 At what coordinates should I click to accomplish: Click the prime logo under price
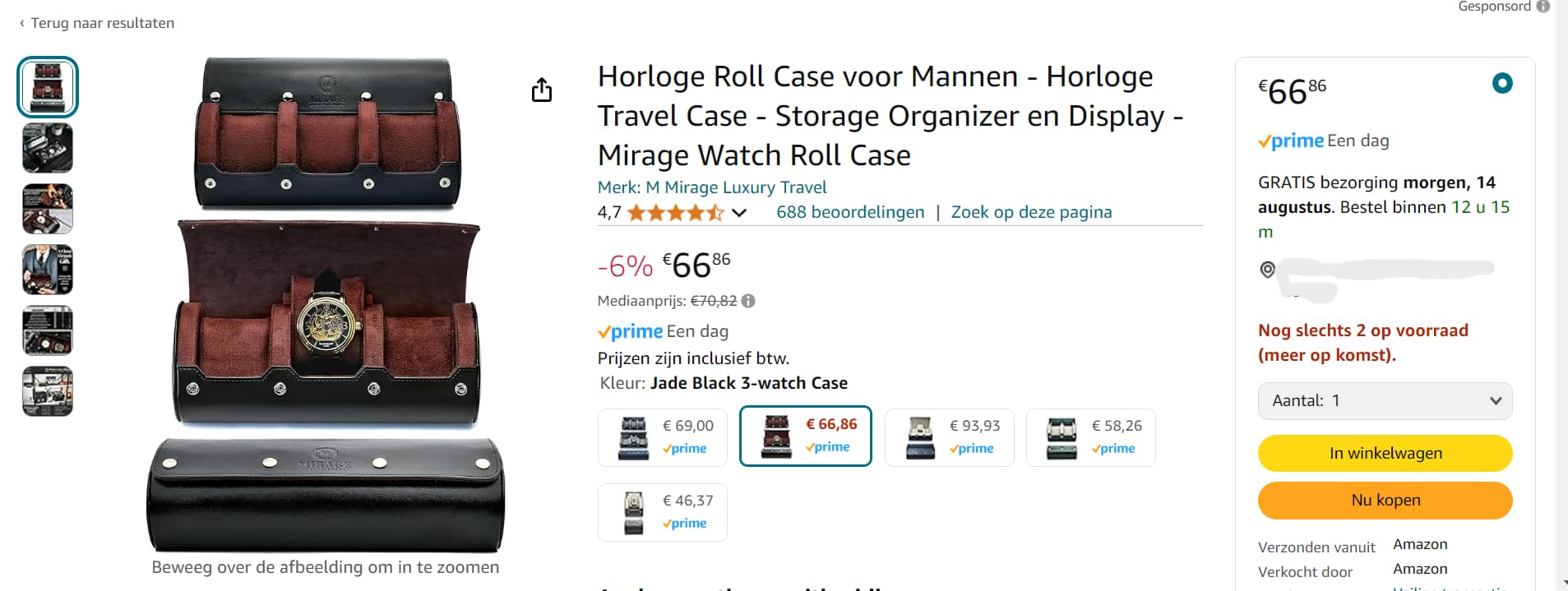[x=631, y=331]
